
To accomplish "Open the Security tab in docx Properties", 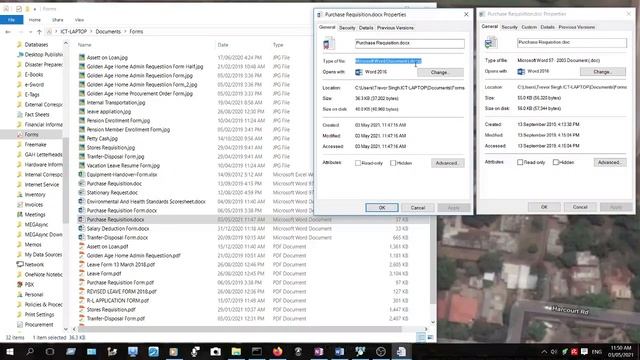I will (347, 28).
